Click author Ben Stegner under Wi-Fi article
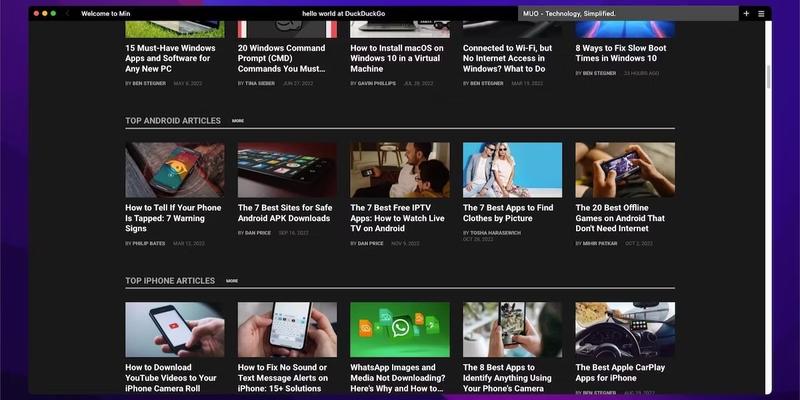This screenshot has width=800, height=400. click(x=487, y=84)
